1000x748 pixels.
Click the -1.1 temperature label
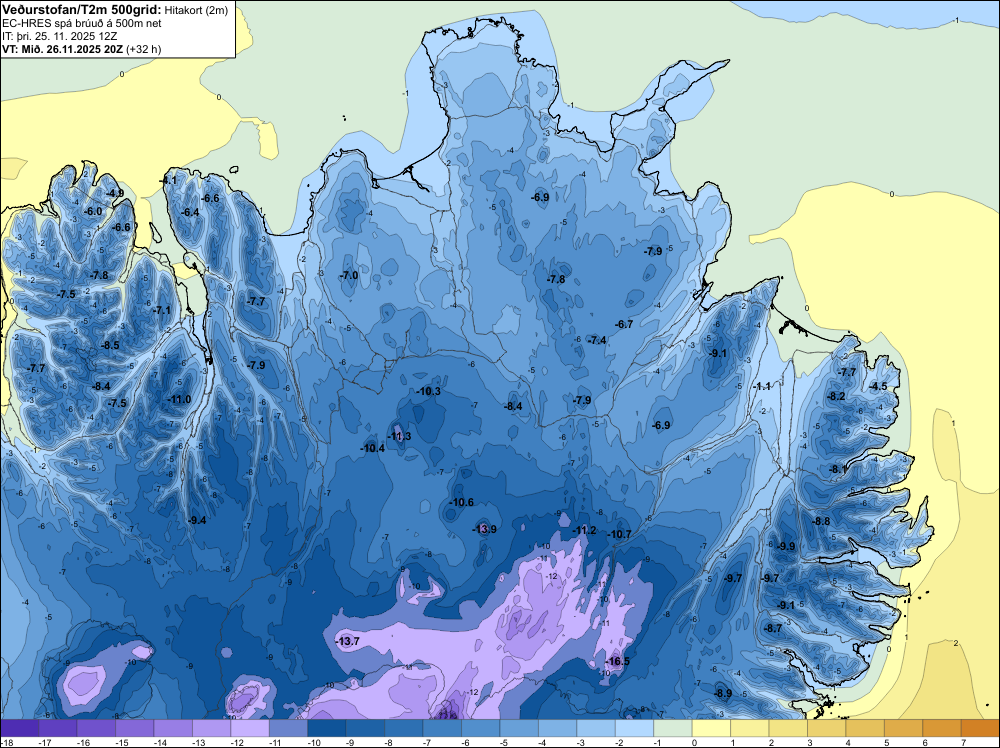762,386
